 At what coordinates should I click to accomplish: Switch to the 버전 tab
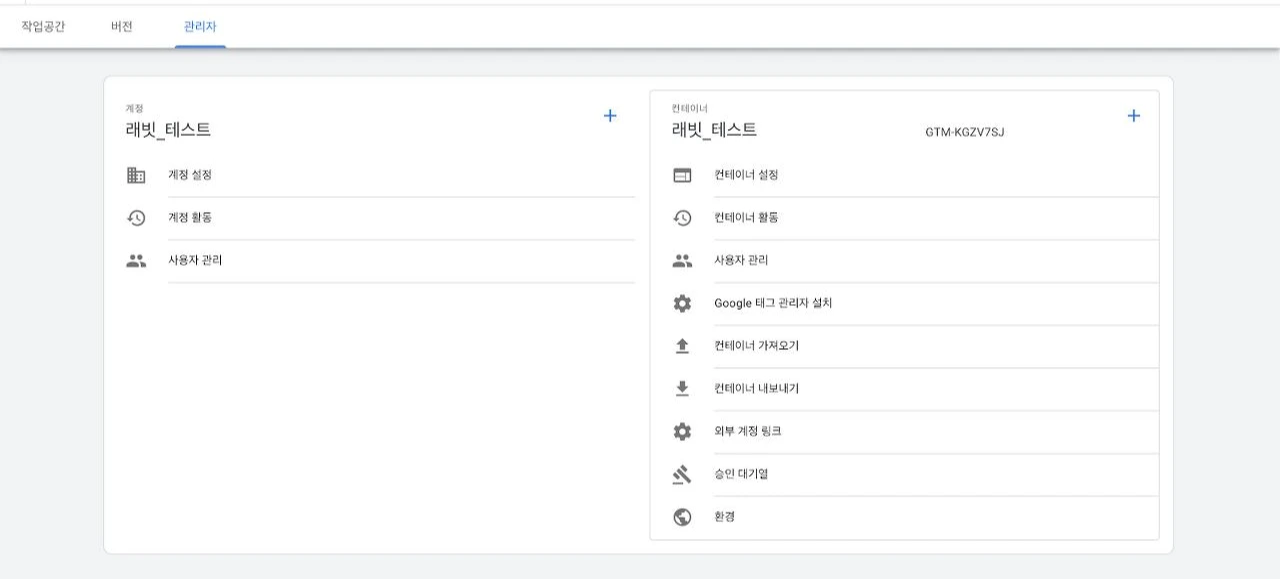[x=122, y=27]
